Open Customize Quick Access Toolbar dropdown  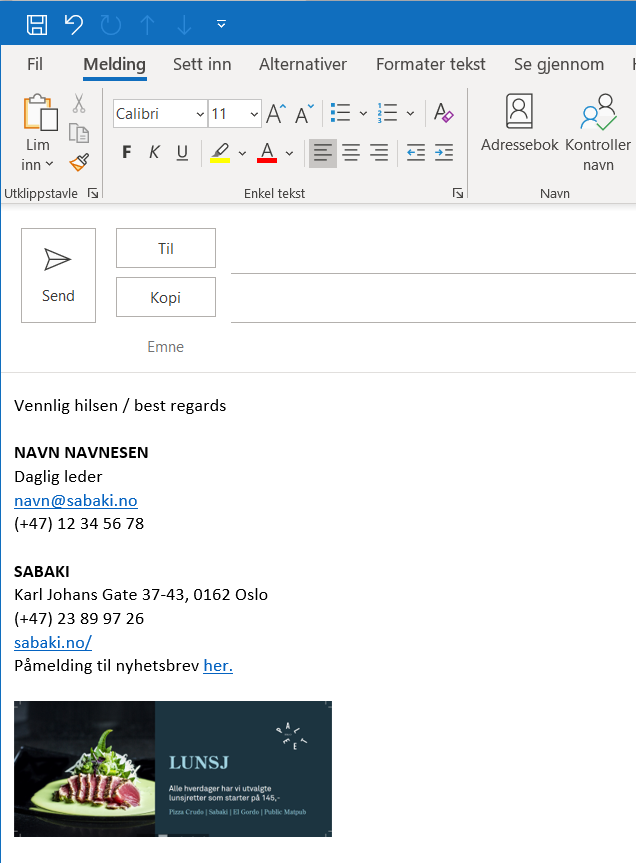click(x=221, y=24)
